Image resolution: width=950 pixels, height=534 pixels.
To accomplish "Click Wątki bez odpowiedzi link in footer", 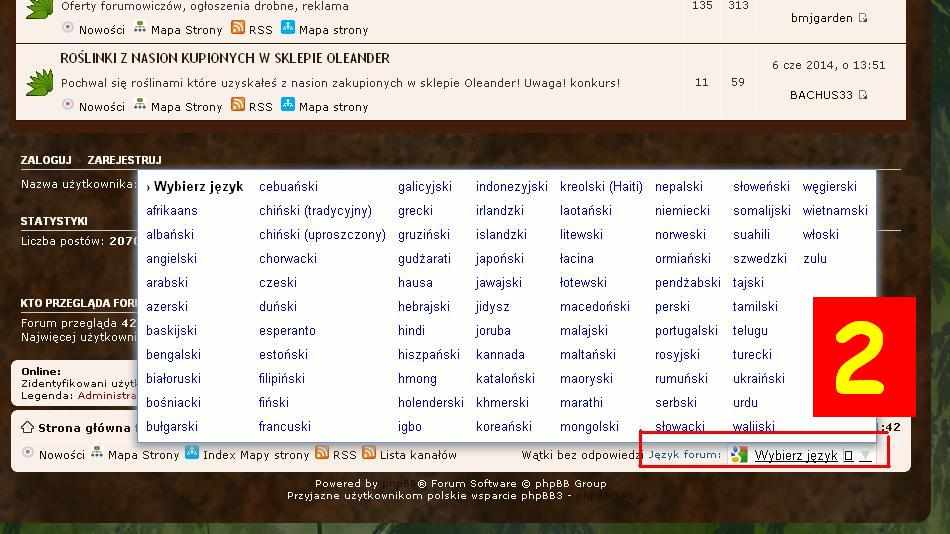I will click(581, 455).
